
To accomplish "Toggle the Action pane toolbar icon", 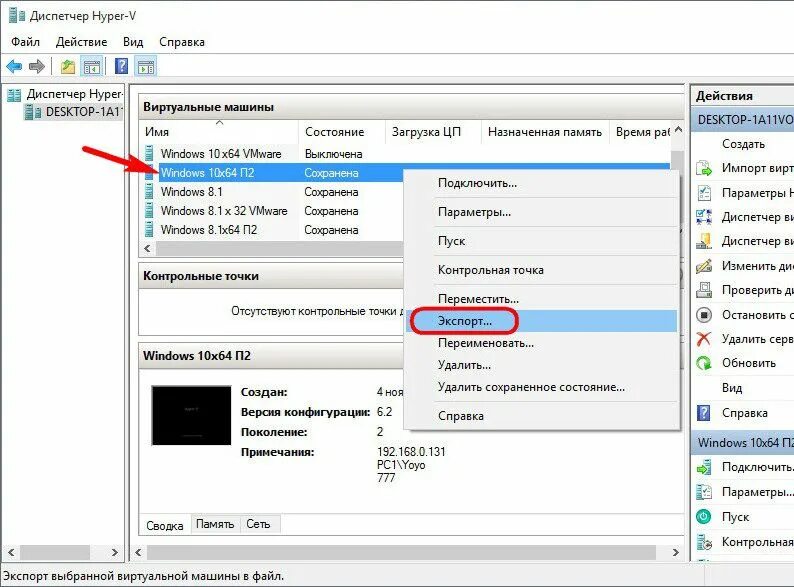I will (x=146, y=66).
